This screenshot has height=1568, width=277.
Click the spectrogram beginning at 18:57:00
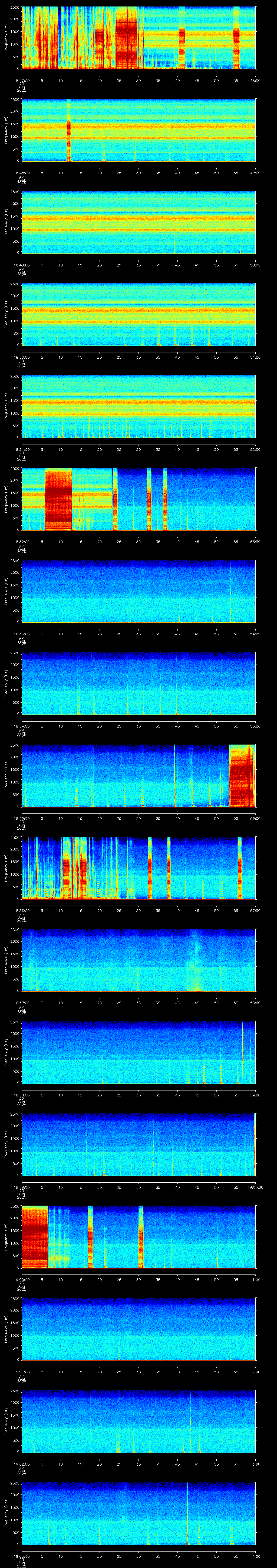tap(138, 960)
